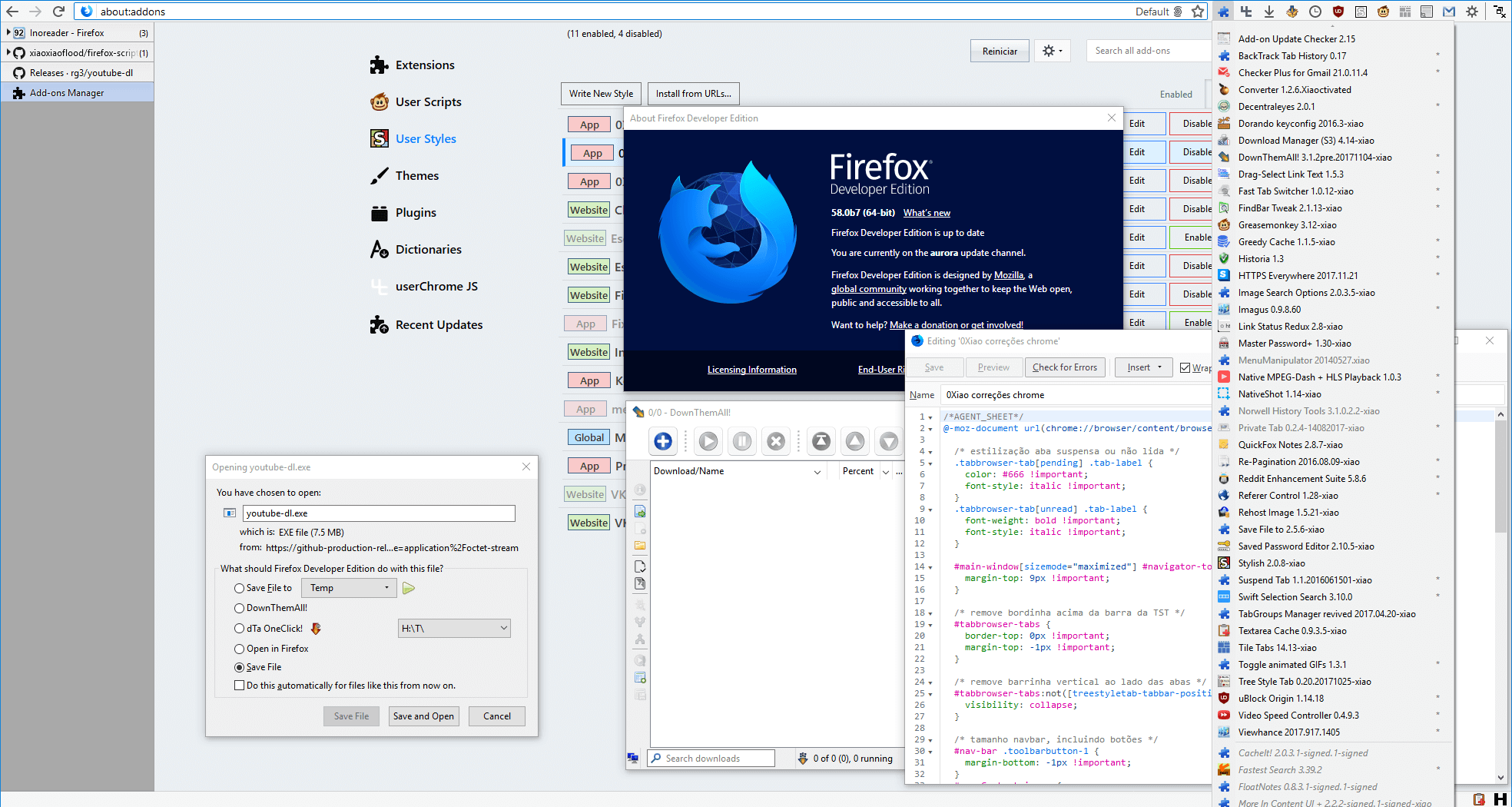Click Save and Open button
Image resolution: width=1512 pixels, height=807 pixels.
(x=423, y=716)
